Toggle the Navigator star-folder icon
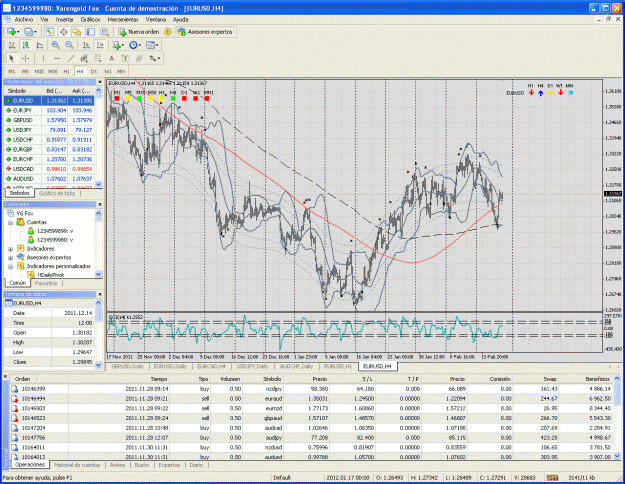This screenshot has height=484, width=625. (77, 32)
